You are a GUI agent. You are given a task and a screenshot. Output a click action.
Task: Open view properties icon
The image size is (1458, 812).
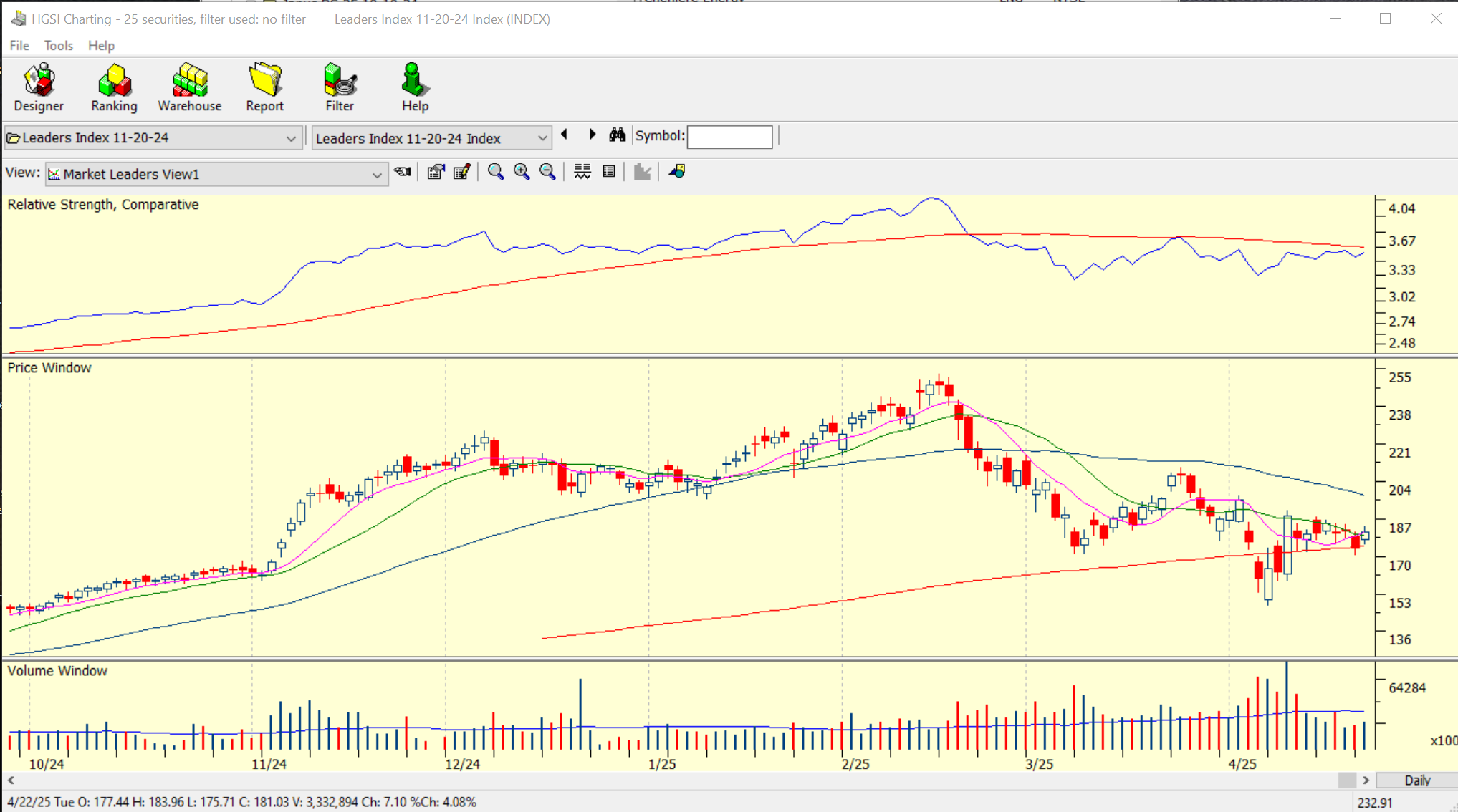tap(436, 172)
